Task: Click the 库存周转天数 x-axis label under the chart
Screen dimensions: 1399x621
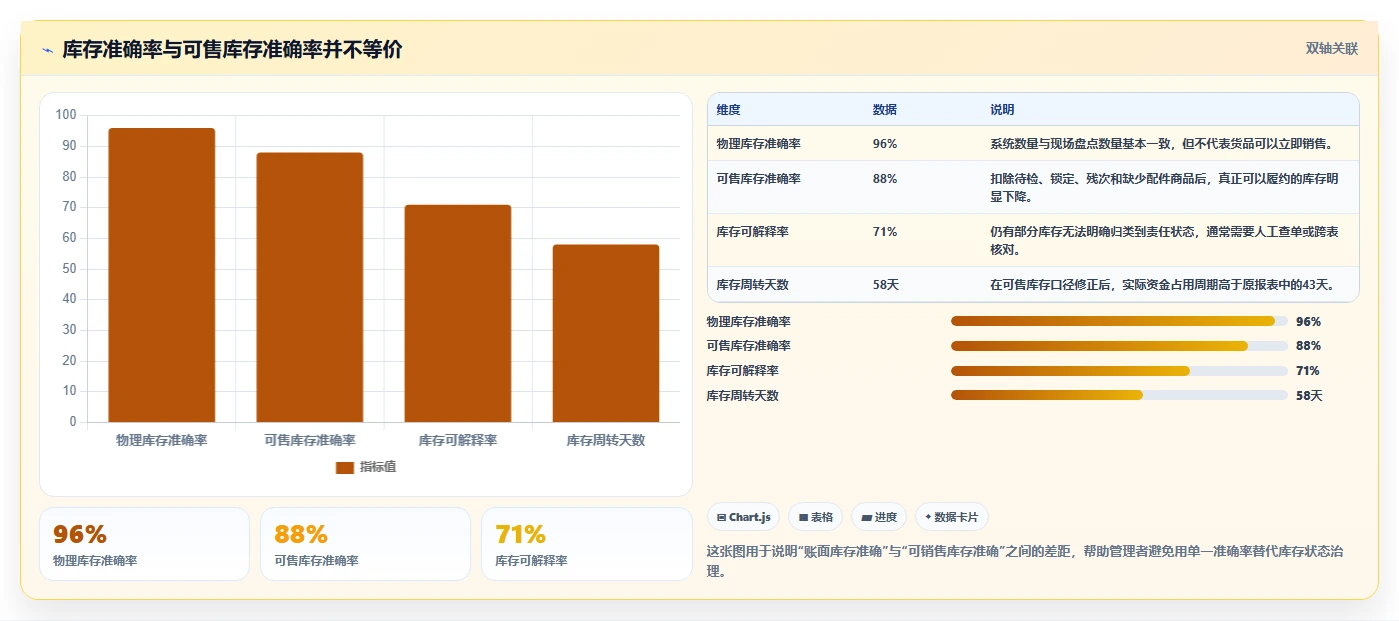Action: (606, 440)
